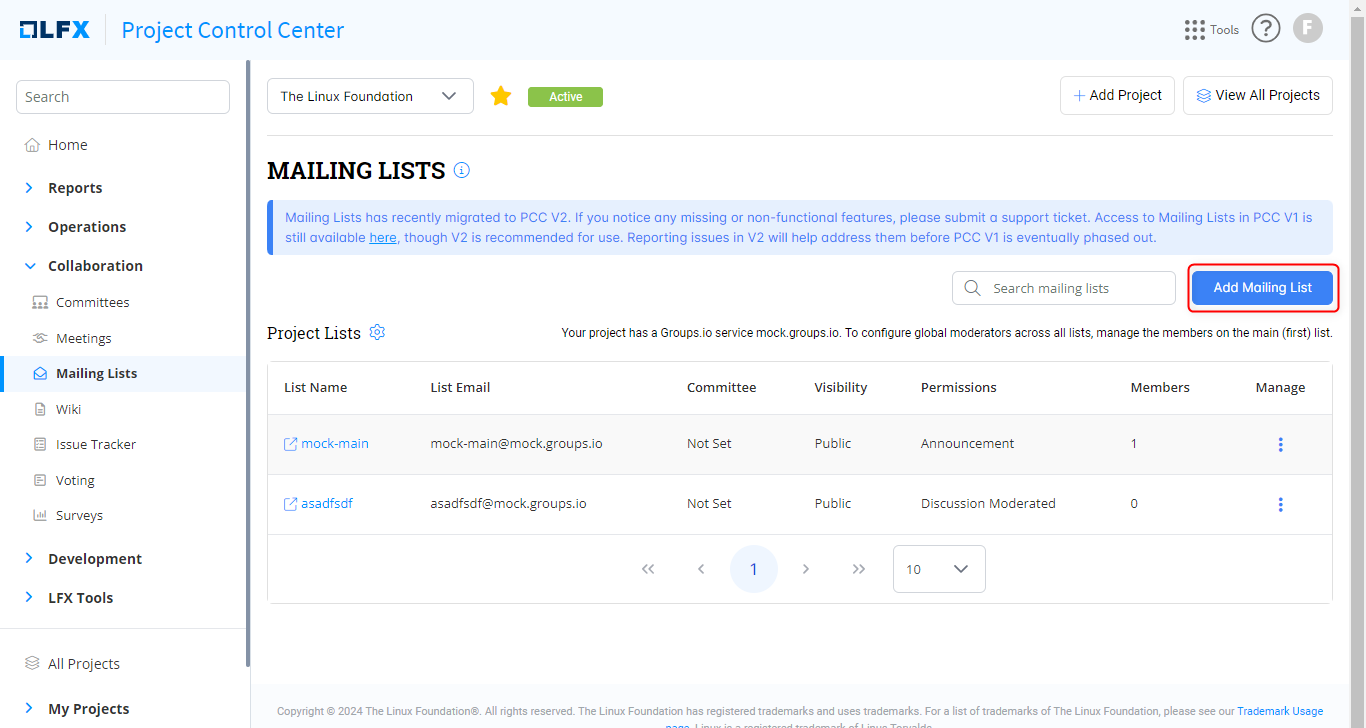Viewport: 1366px width, 728px height.
Task: Click the View All Projects button
Action: click(x=1257, y=95)
